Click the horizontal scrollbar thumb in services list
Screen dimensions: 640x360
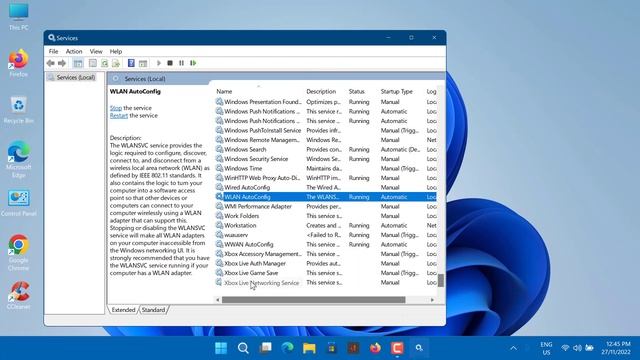point(313,300)
